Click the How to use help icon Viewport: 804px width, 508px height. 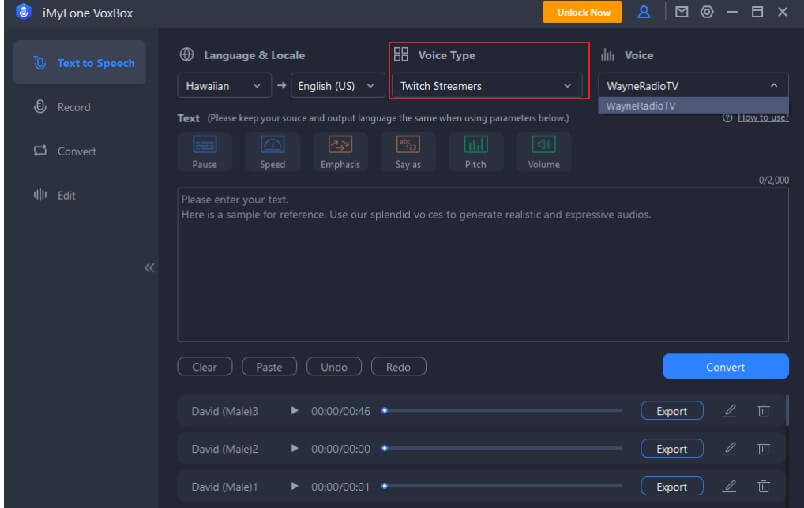(727, 118)
